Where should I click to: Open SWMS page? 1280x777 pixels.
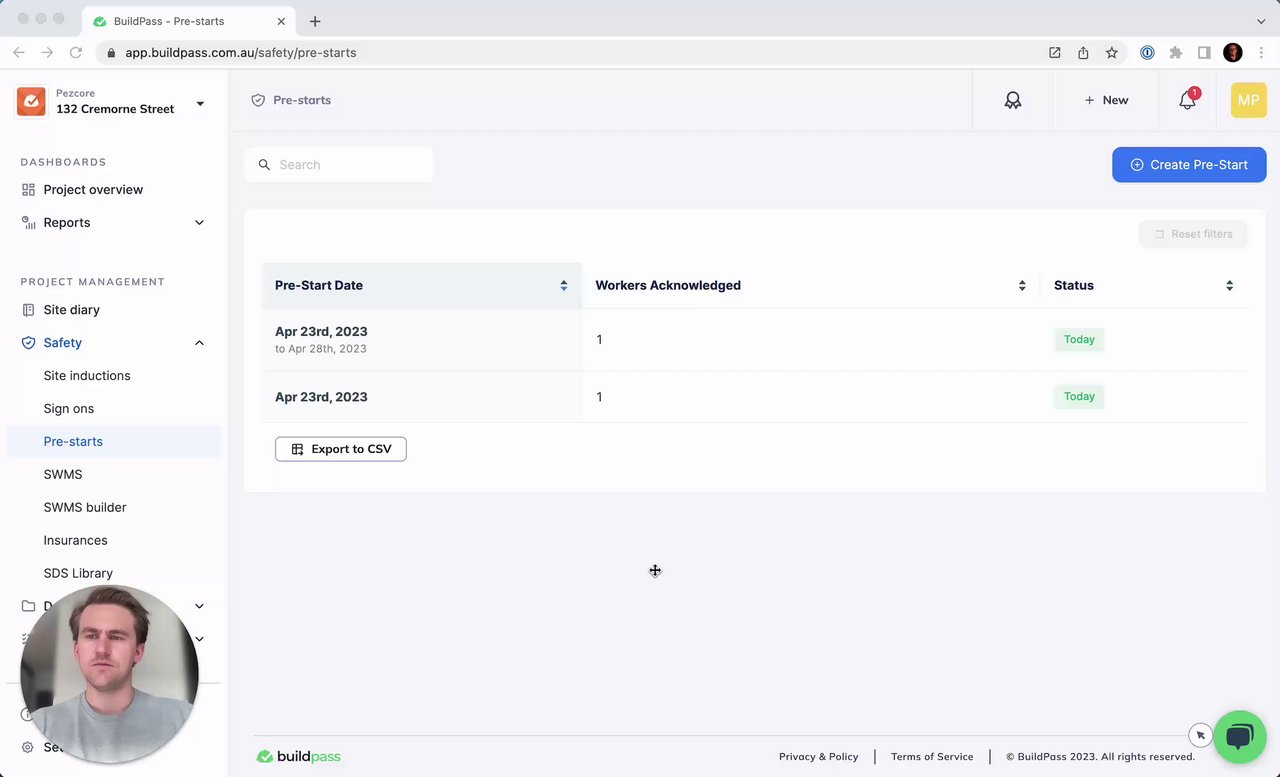tap(63, 475)
